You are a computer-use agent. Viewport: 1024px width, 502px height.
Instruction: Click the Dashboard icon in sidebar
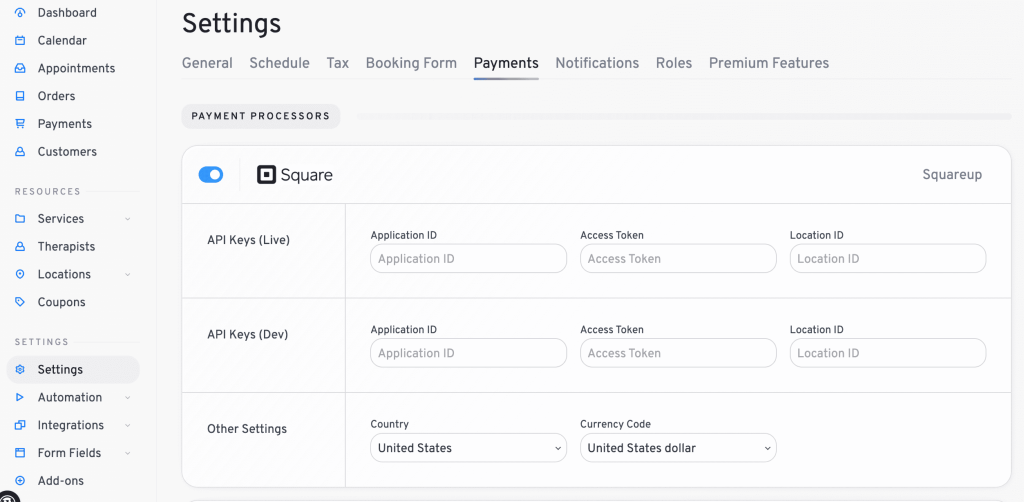pos(20,13)
